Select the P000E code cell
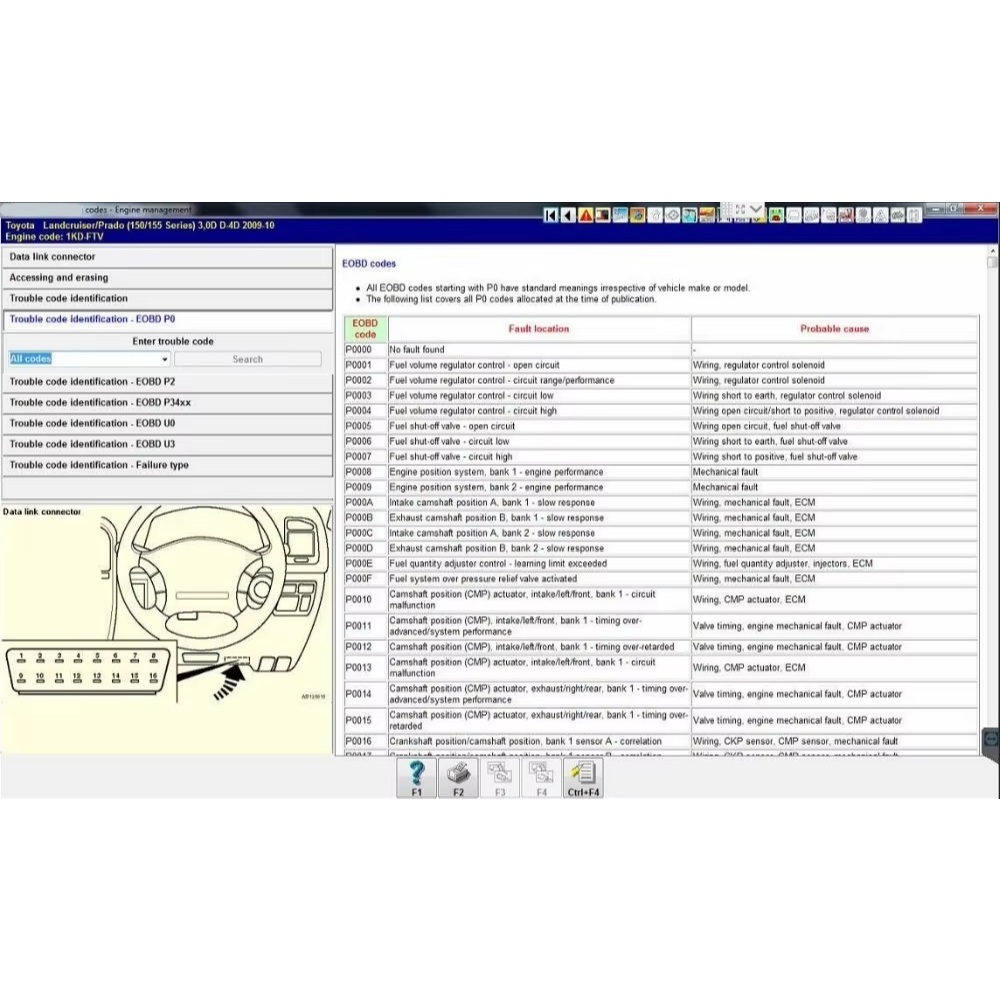 click(365, 564)
